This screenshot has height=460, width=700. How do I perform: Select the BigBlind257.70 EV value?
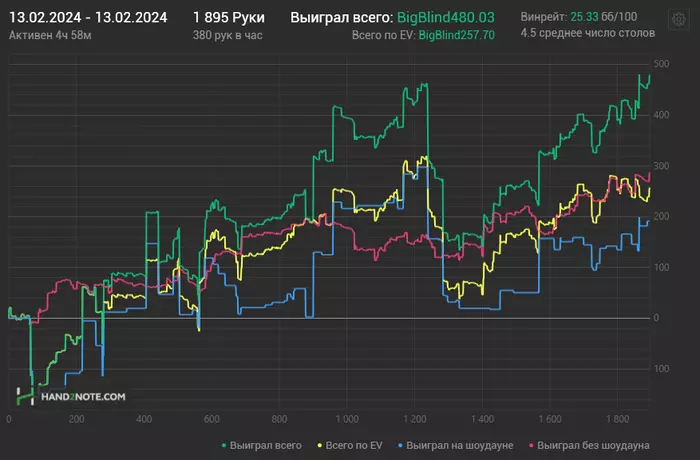tap(456, 35)
